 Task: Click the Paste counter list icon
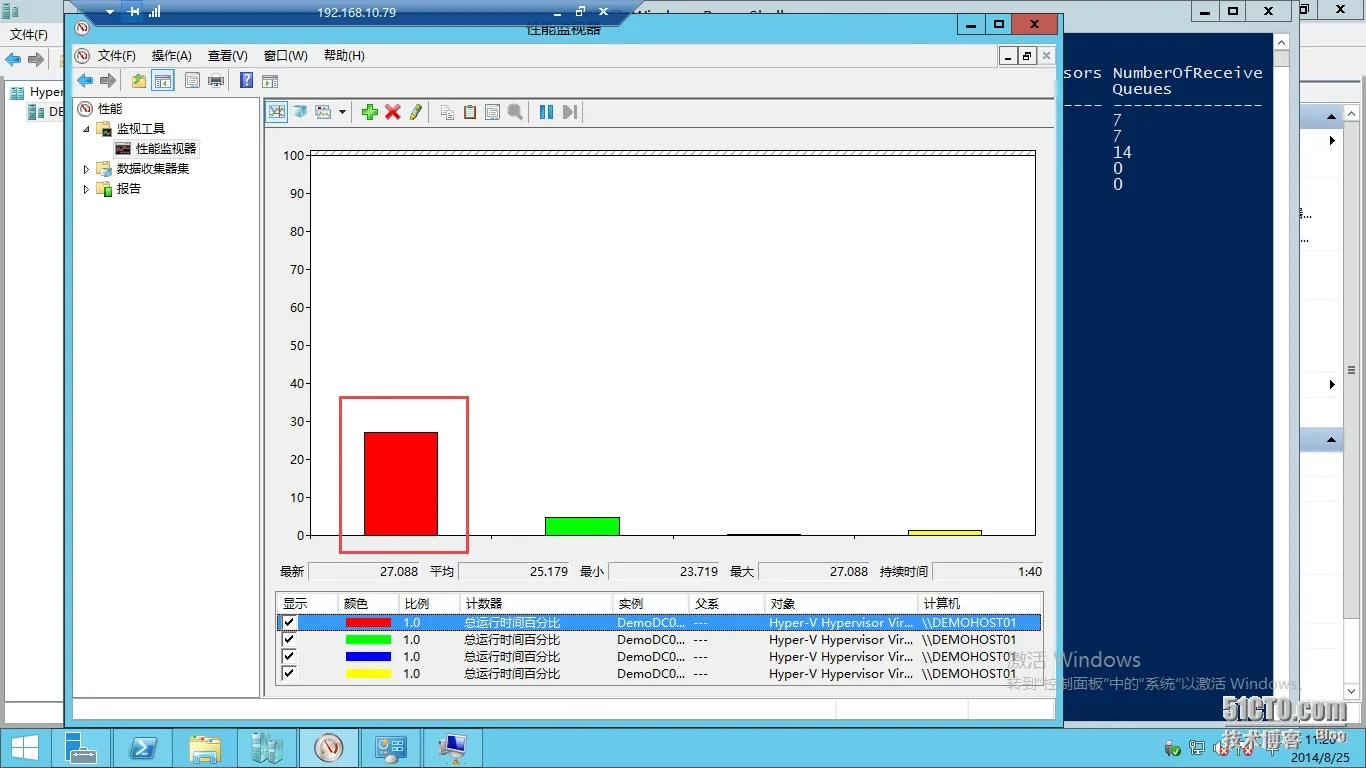470,112
